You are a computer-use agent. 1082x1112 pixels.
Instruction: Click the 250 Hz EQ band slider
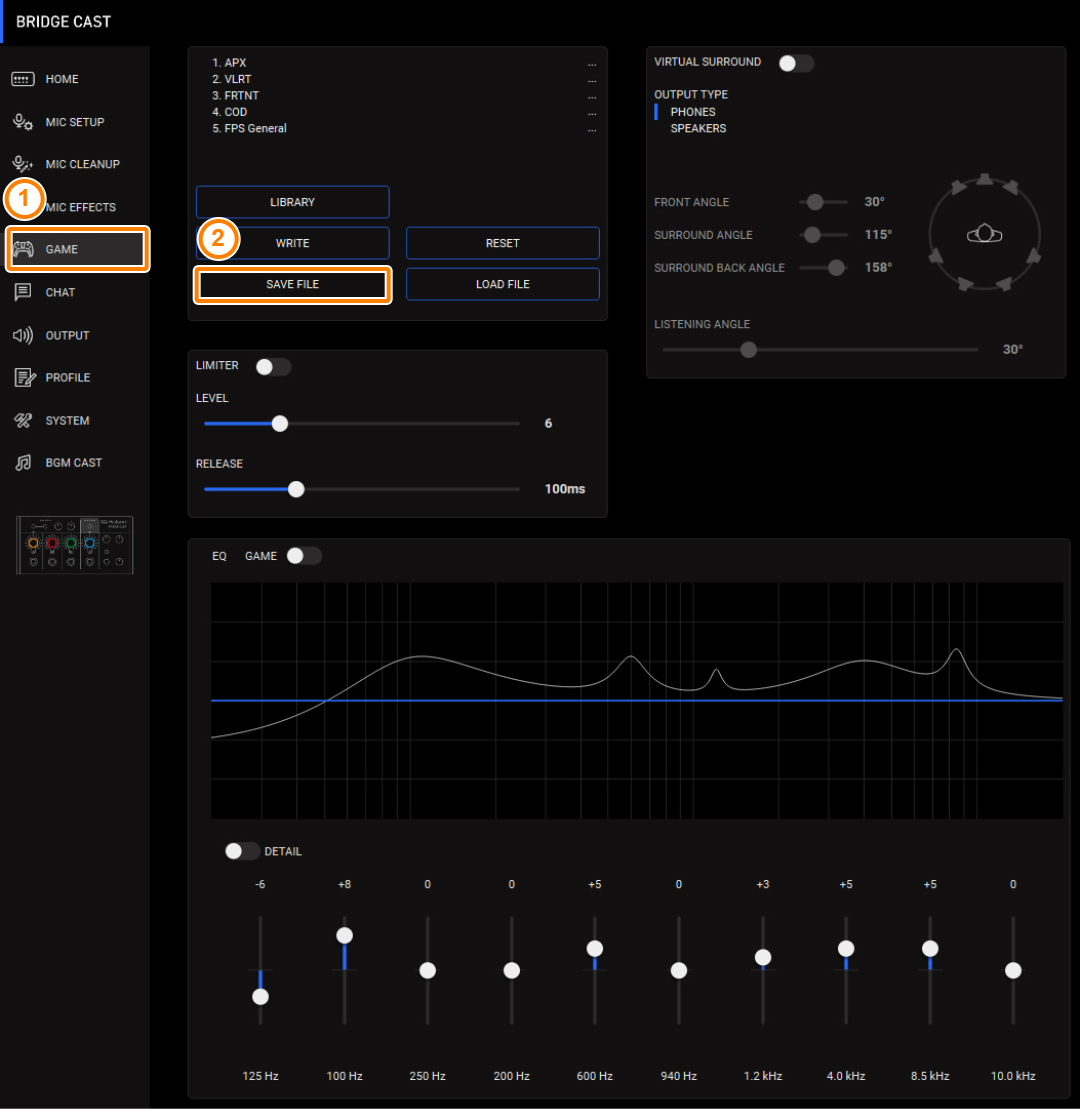[x=428, y=971]
